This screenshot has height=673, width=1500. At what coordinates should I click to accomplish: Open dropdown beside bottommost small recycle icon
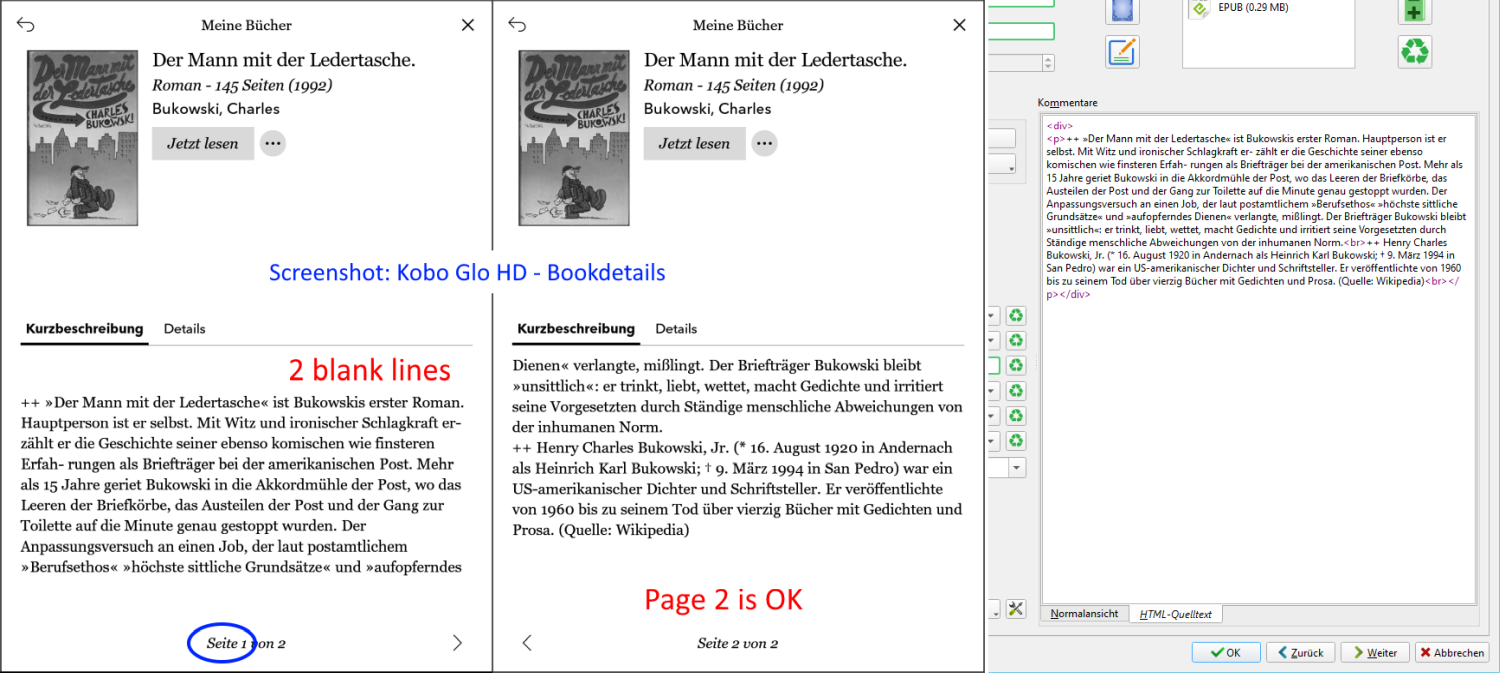pos(994,441)
